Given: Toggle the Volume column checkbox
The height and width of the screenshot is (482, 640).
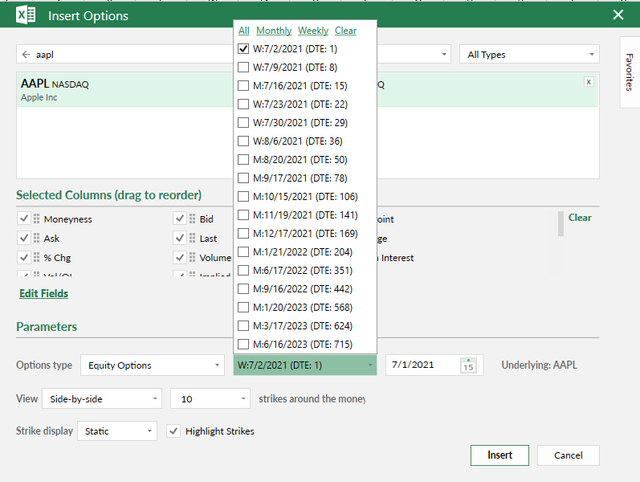Looking at the screenshot, I should [180, 257].
